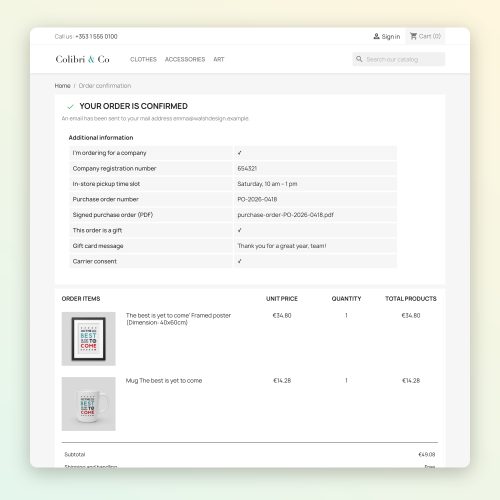
Task: Click the gift message Thank you for a great year, team!
Action: click(282, 246)
